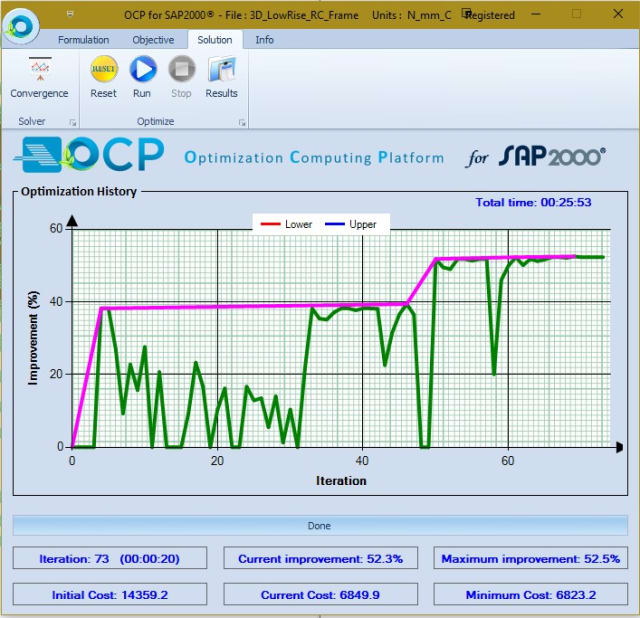The height and width of the screenshot is (618, 640).
Task: Click the Lower legend red swatch
Action: coord(270,224)
